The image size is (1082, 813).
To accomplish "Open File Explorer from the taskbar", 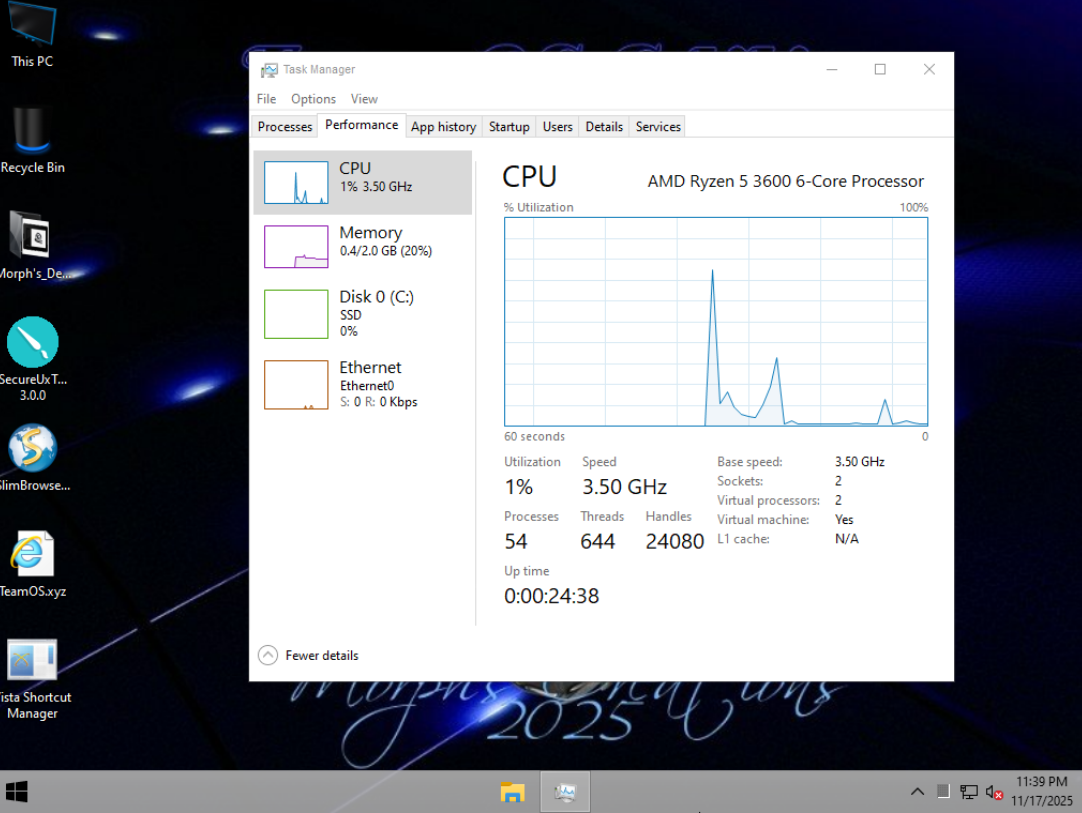I will (x=513, y=792).
